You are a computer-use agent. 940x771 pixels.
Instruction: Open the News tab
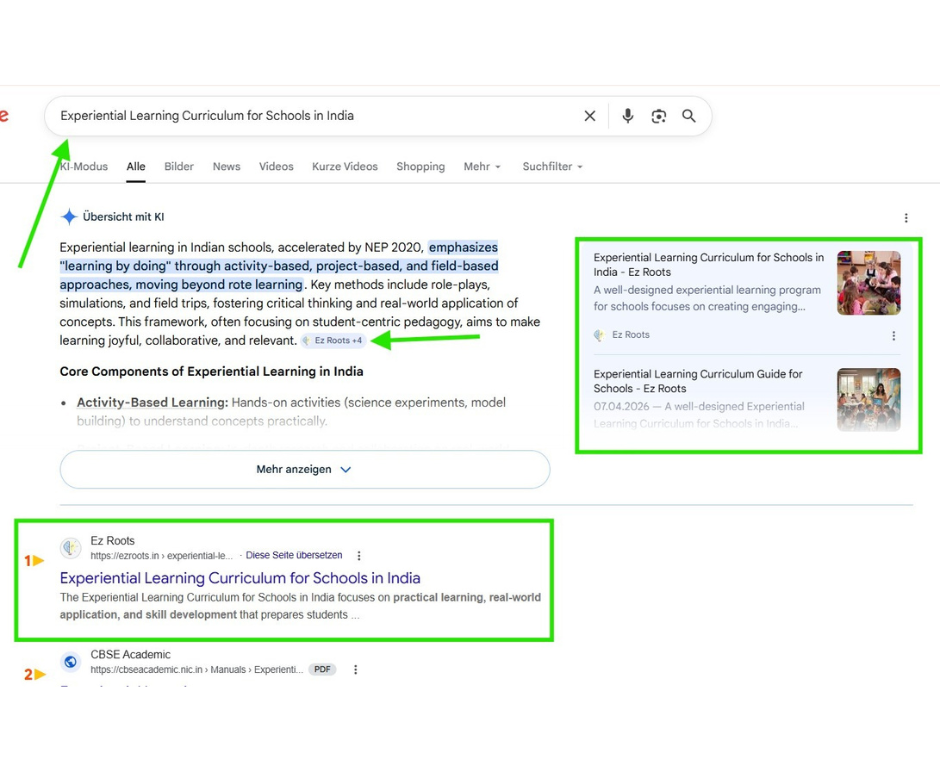(x=226, y=167)
